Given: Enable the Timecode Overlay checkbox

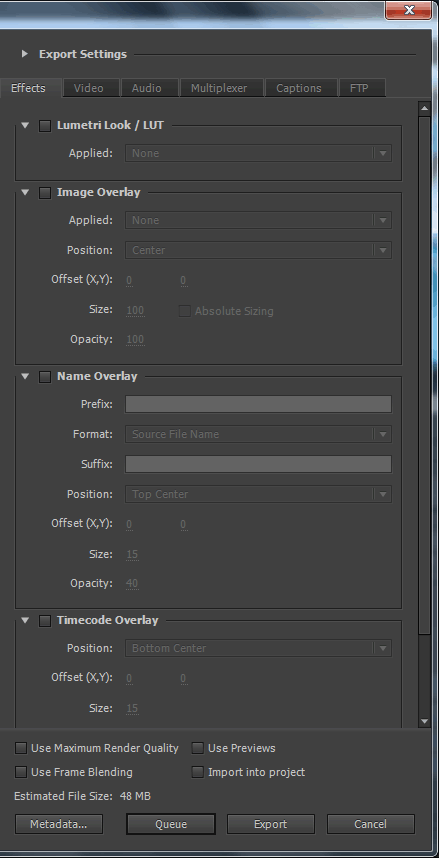Looking at the screenshot, I should pyautogui.click(x=45, y=621).
